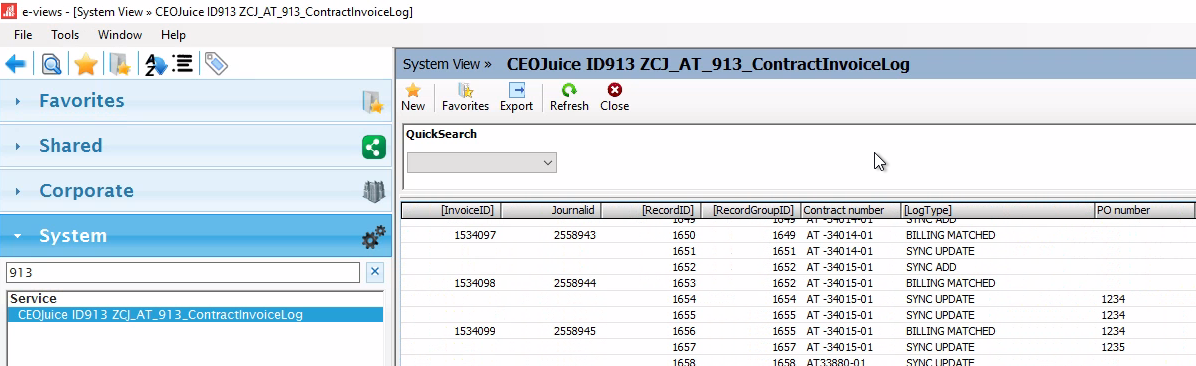
Task: Expand the Corporate section
Action: [18, 191]
